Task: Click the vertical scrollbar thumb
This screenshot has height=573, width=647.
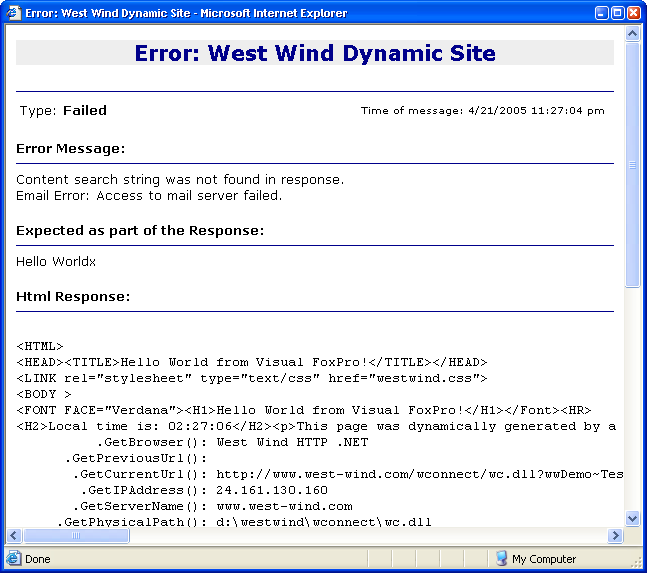Action: [632, 165]
